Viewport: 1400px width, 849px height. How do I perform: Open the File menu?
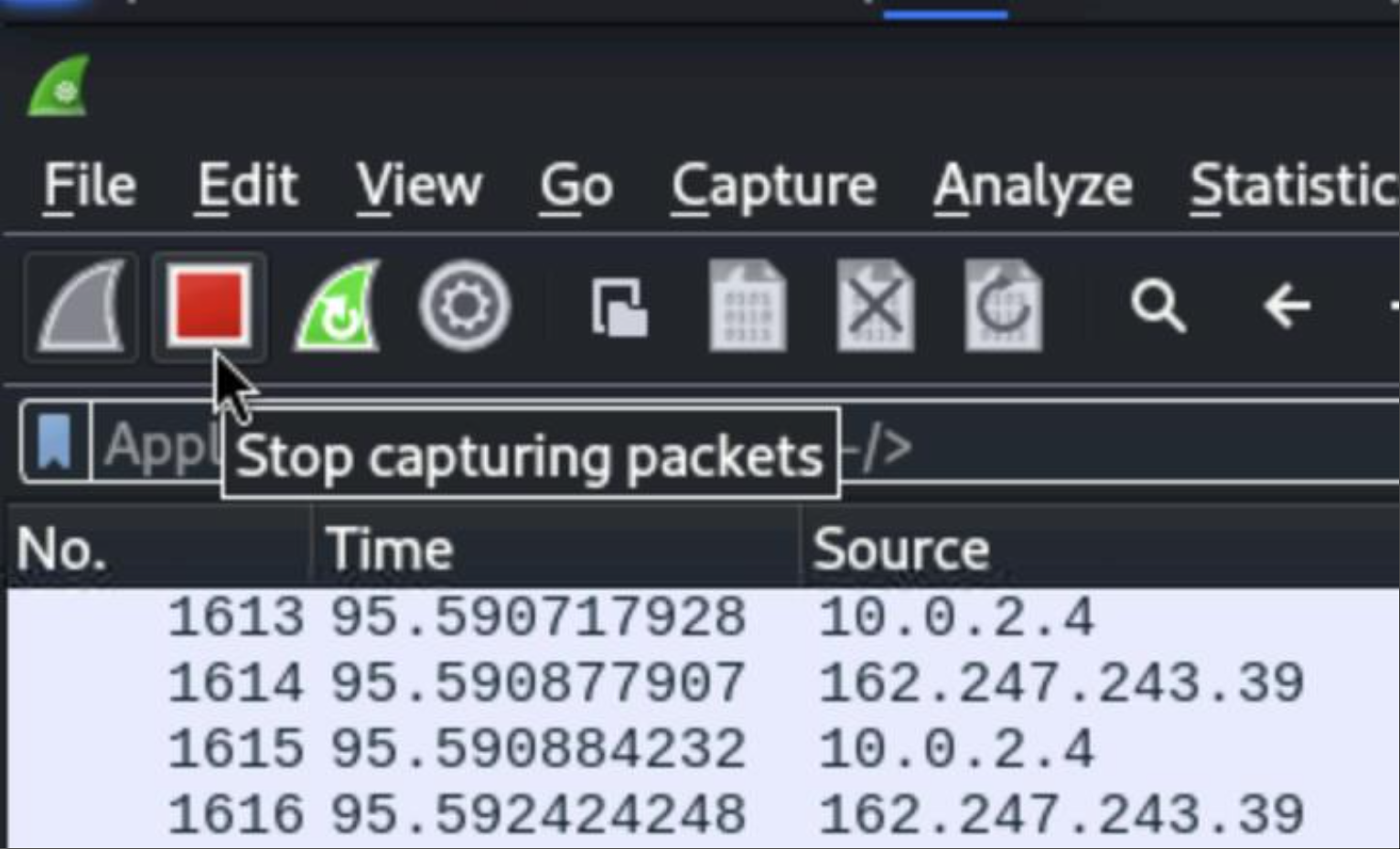[90, 187]
